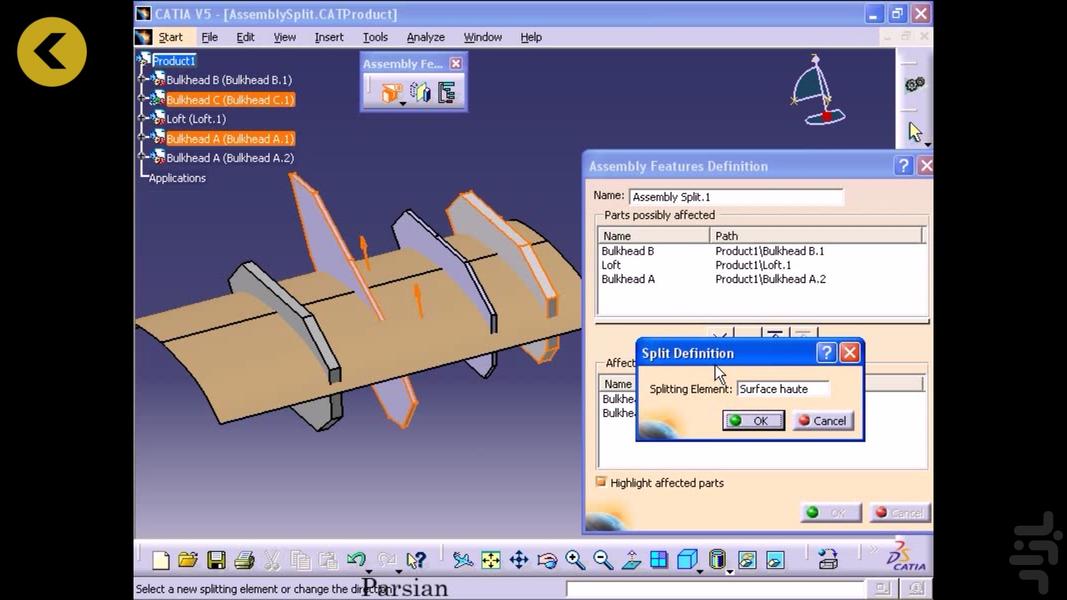Open the Analyze menu

point(425,37)
